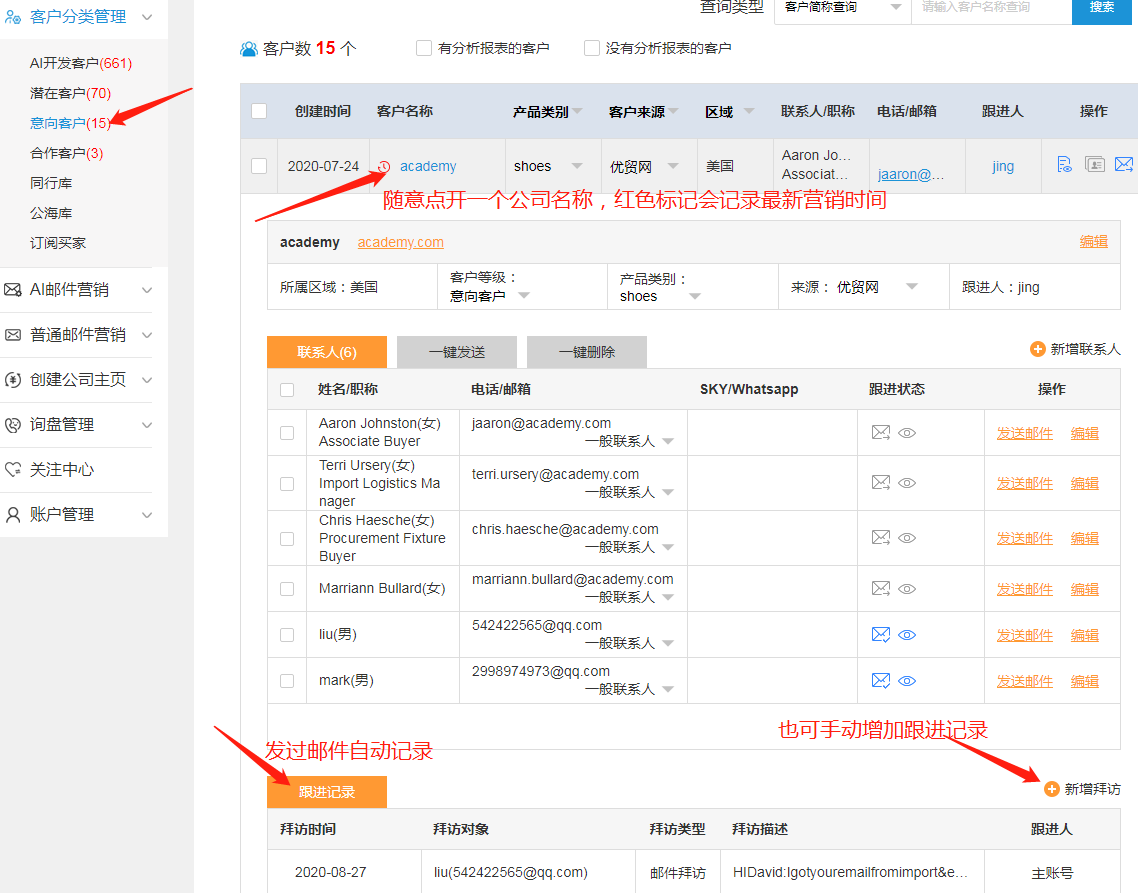Viewport: 1138px width, 893px height.
Task: Open 合作客户(3) in sidebar
Action: 67,153
